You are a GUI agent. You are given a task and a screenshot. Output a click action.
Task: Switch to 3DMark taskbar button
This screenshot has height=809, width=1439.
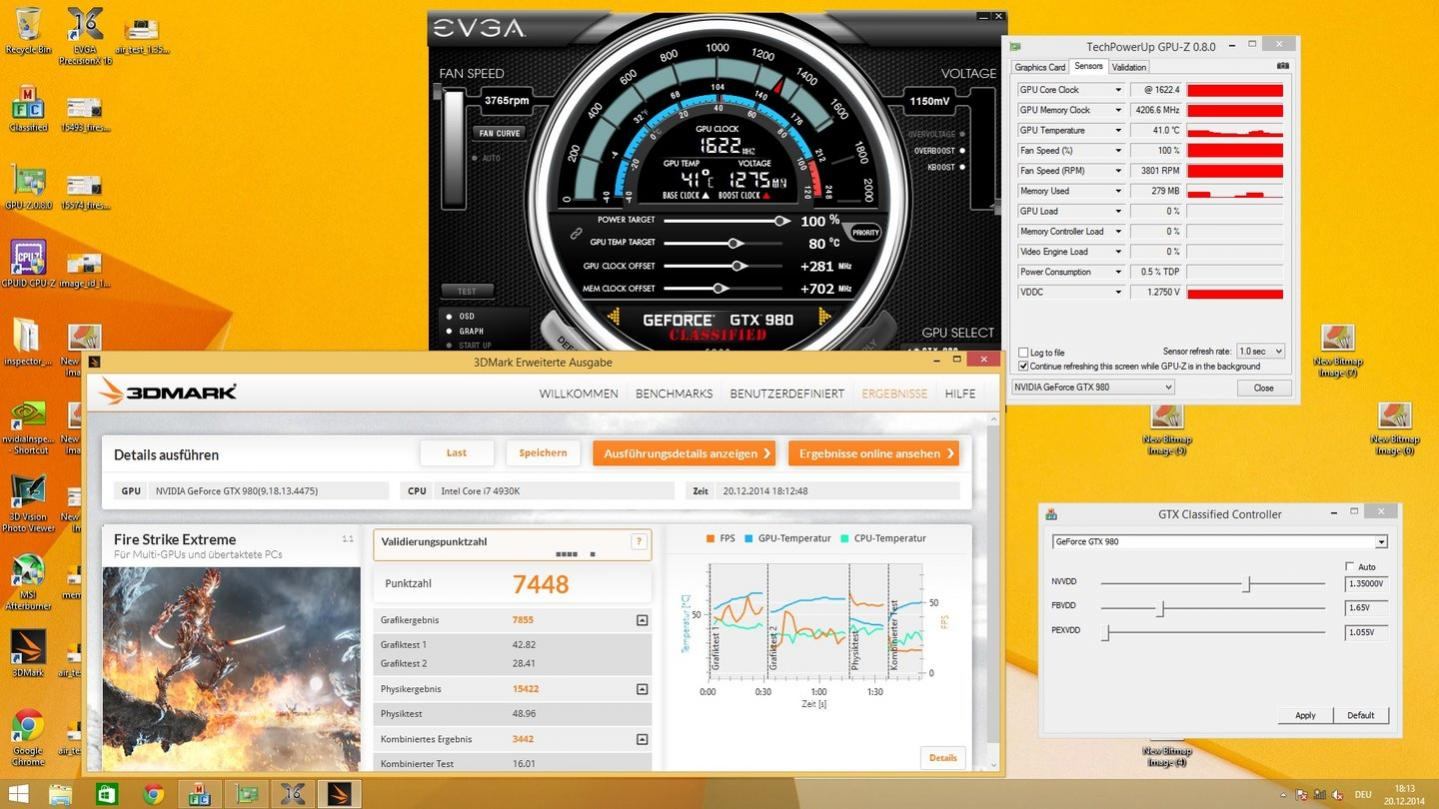click(338, 794)
